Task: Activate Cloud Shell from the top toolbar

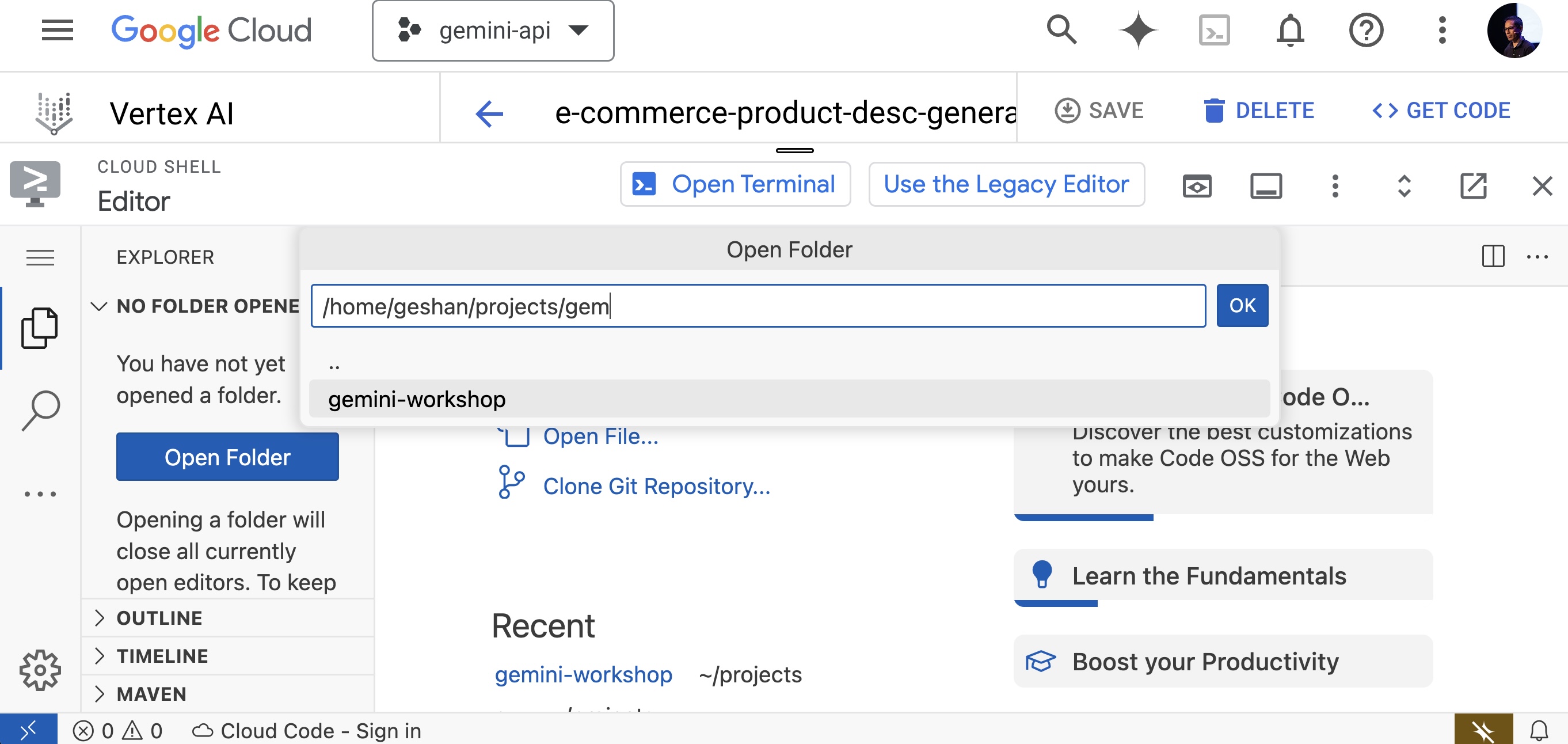Action: (1214, 31)
